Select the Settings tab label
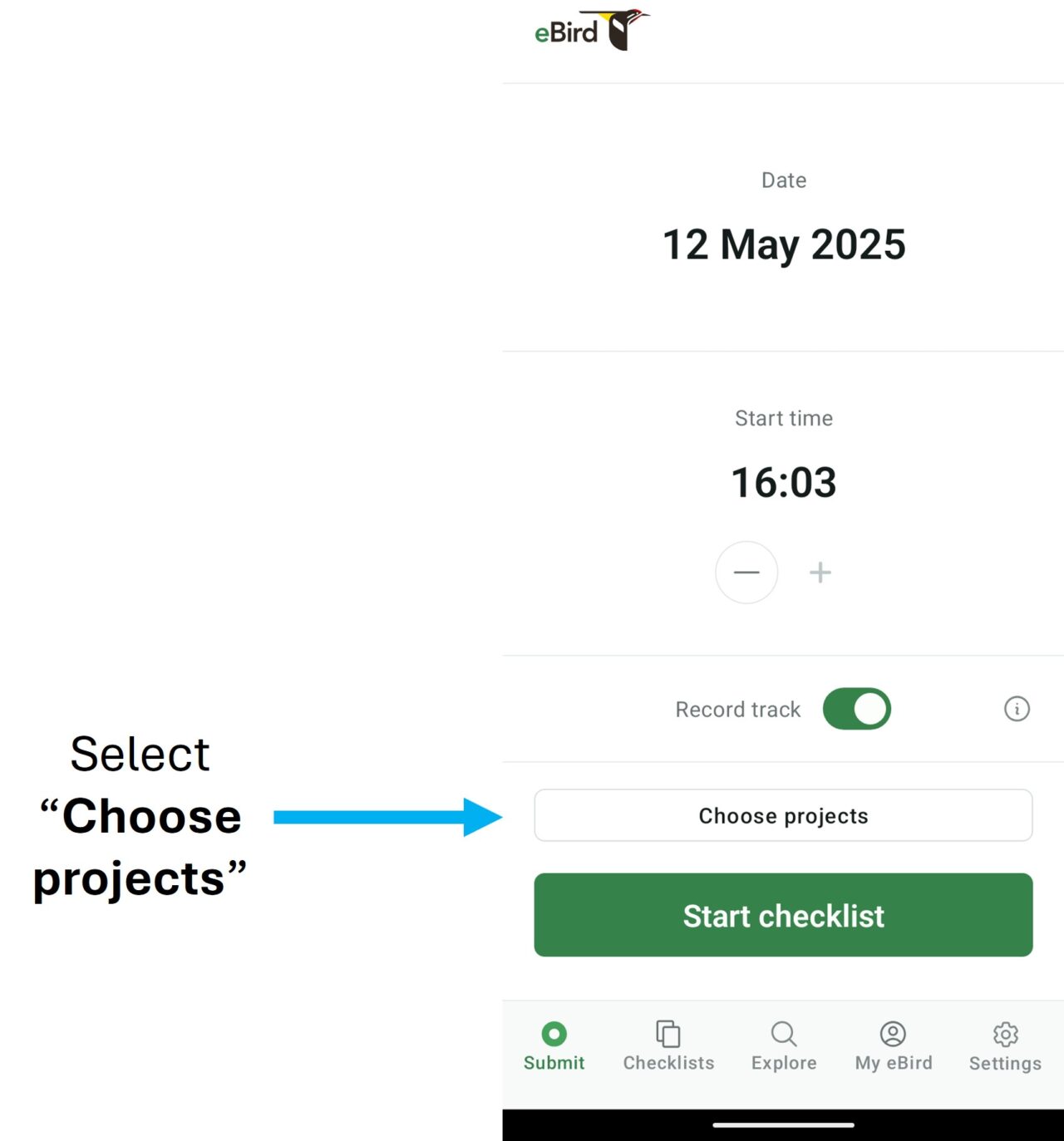Image resolution: width=1064 pixels, height=1141 pixels. coord(1005,1064)
